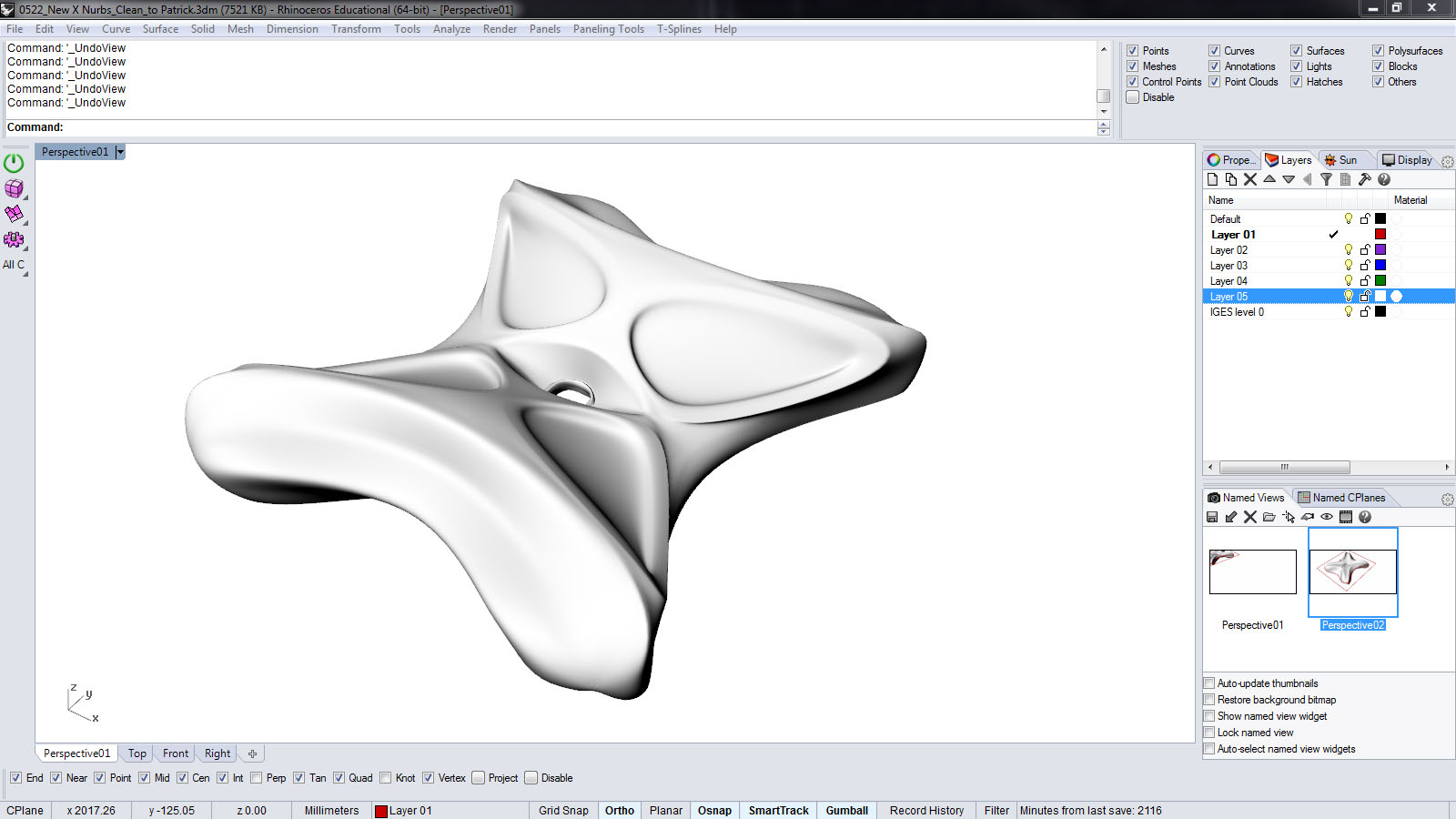Uncheck the Polysurfaces filter checkbox
The image size is (1456, 819).
click(1379, 51)
